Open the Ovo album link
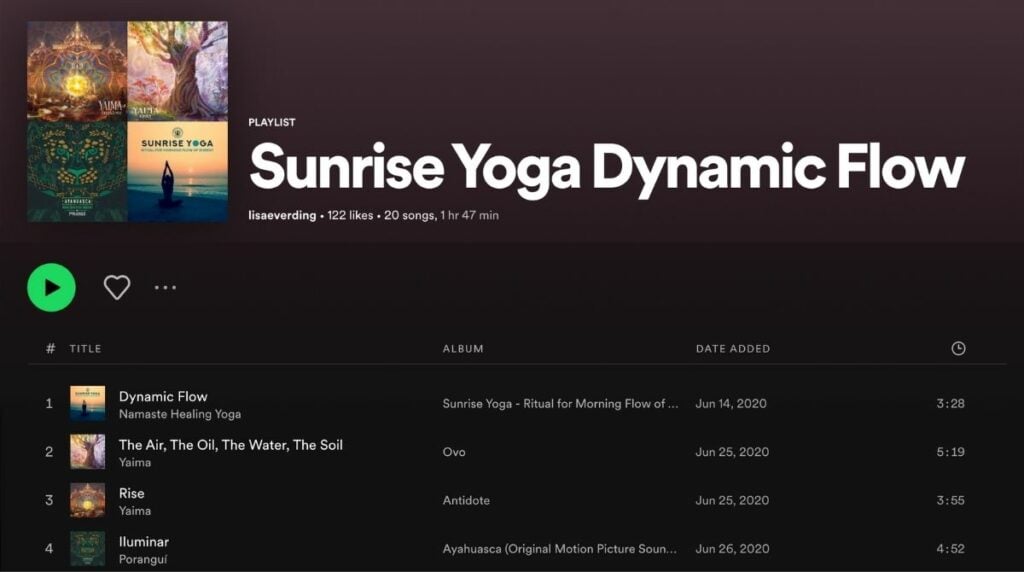Viewport: 1024px width, 572px height. click(x=454, y=452)
